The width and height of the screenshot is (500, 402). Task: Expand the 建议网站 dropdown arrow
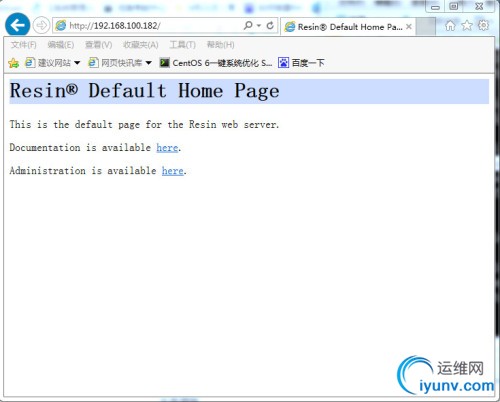(77, 63)
